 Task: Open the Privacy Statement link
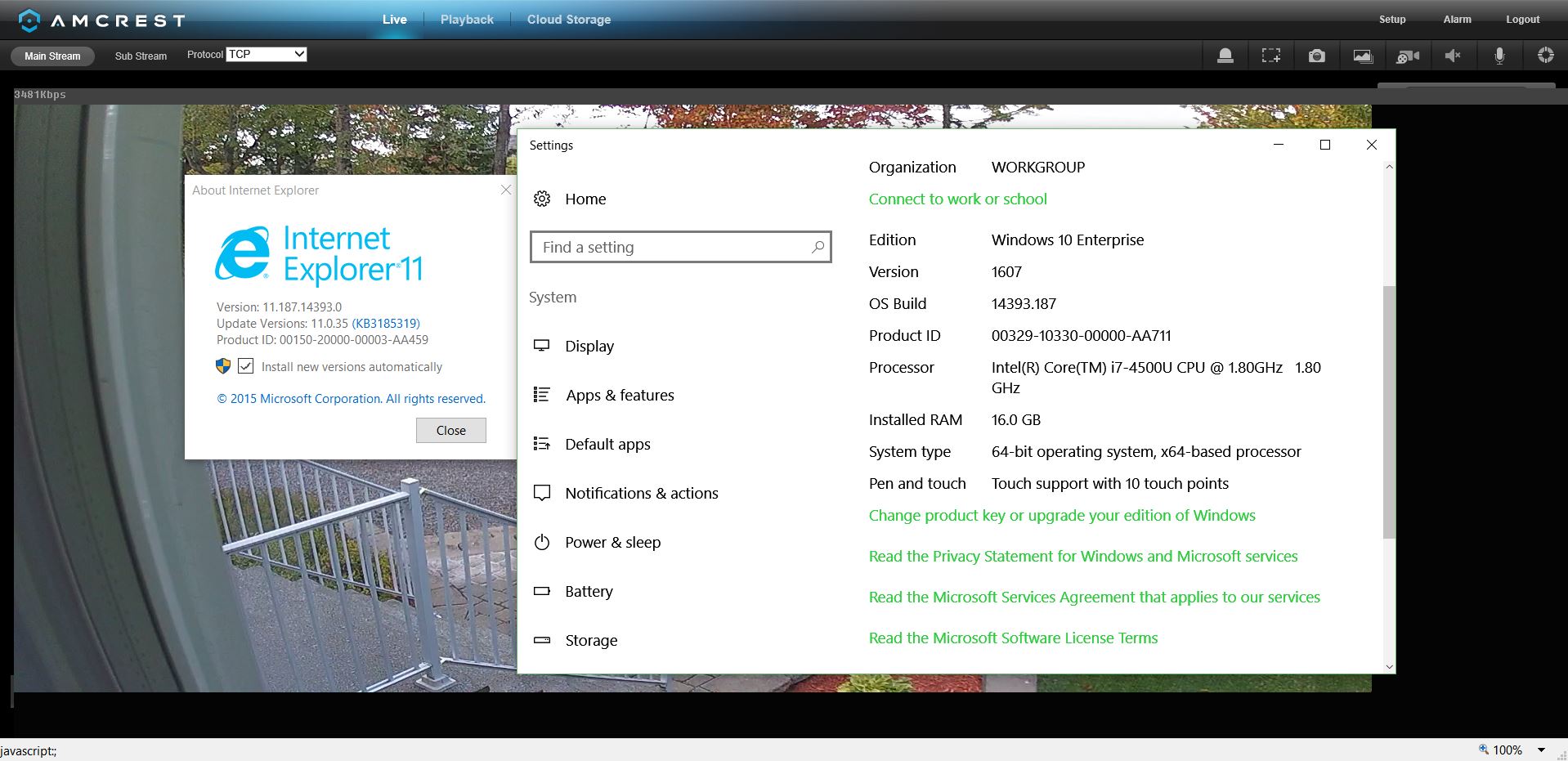(1083, 556)
